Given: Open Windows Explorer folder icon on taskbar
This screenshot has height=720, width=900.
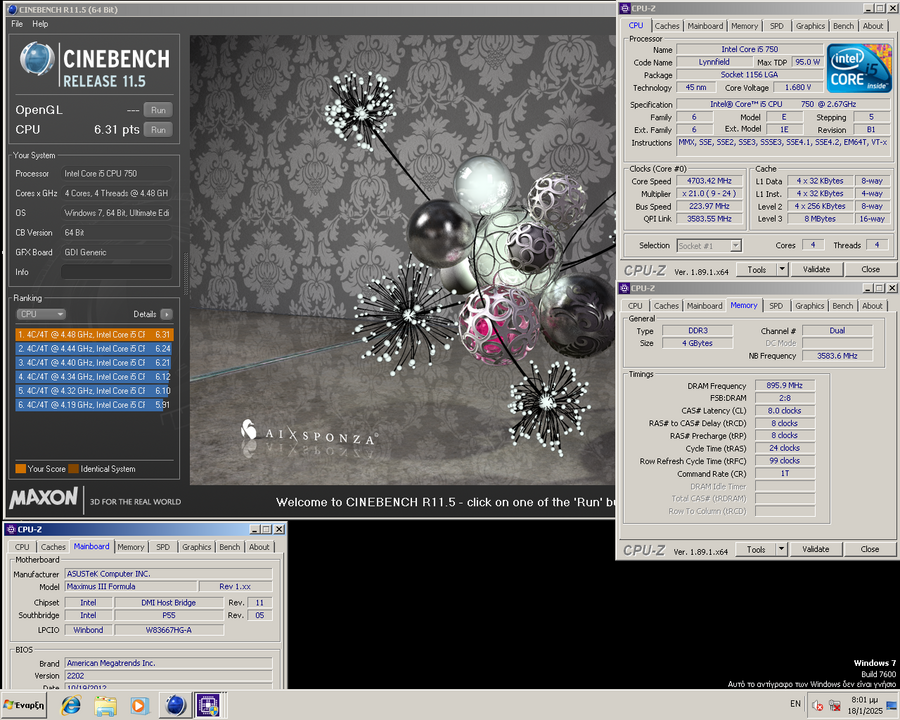Looking at the screenshot, I should pos(106,704).
